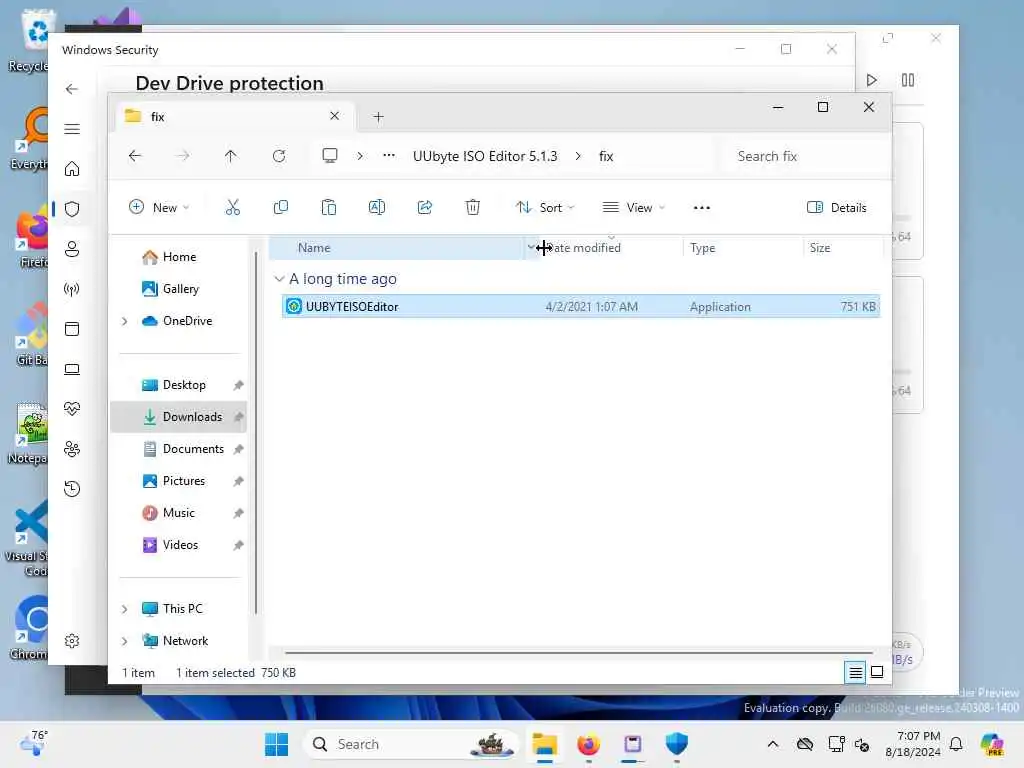Image resolution: width=1024 pixels, height=768 pixels.
Task: Open Account protection in Windows Security sidebar
Action: pyautogui.click(x=72, y=249)
